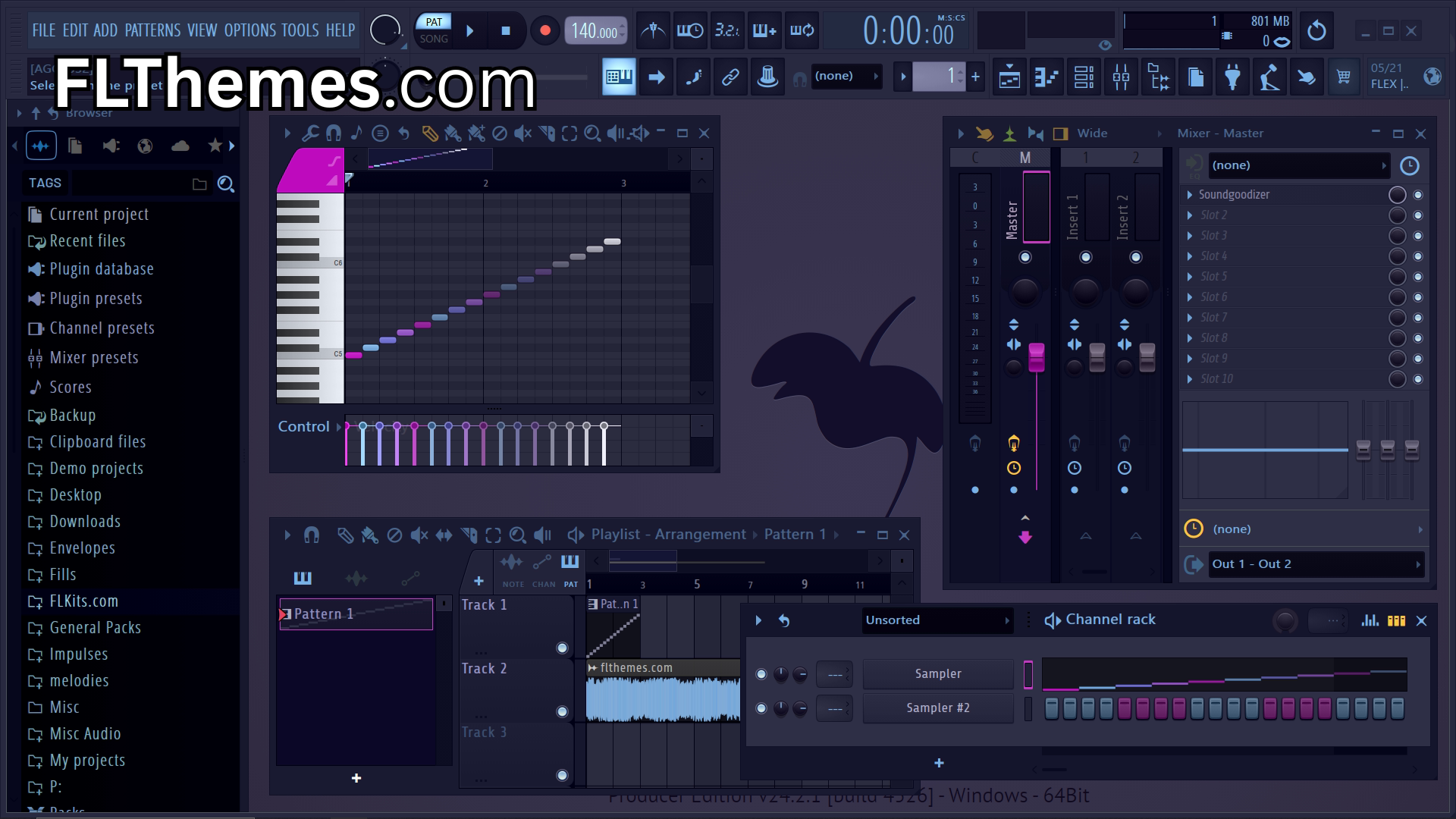Add a channel with Channel rack plus
This screenshot has width=1456, height=819.
click(x=939, y=764)
